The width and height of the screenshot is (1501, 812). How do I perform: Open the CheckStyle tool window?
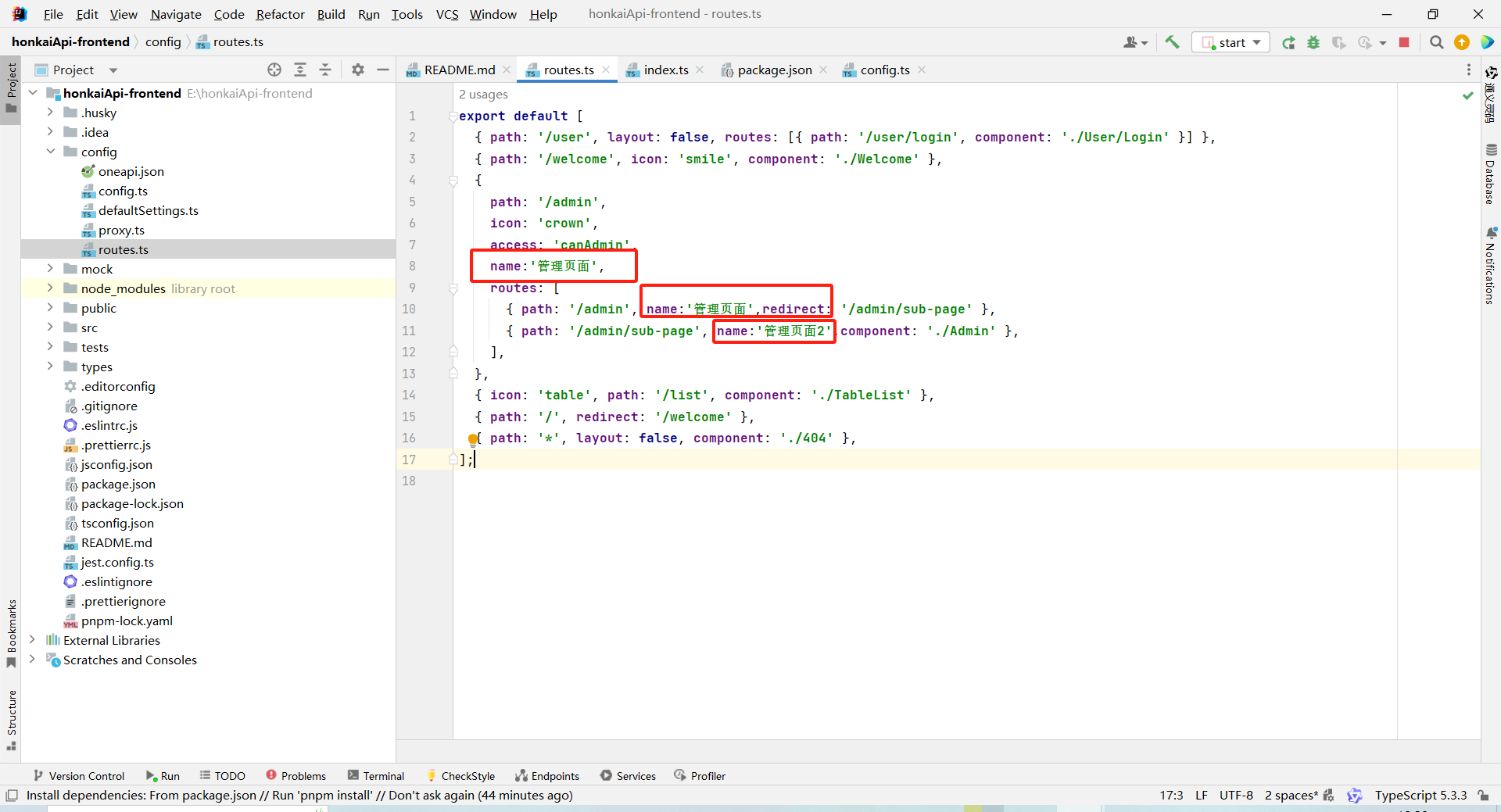click(x=460, y=775)
